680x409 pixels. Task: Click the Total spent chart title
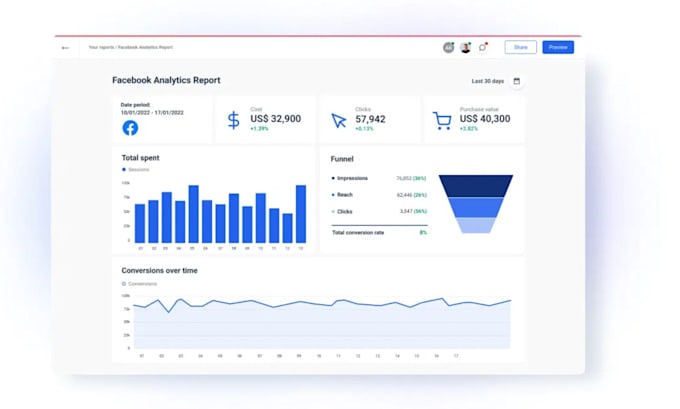tap(141, 158)
